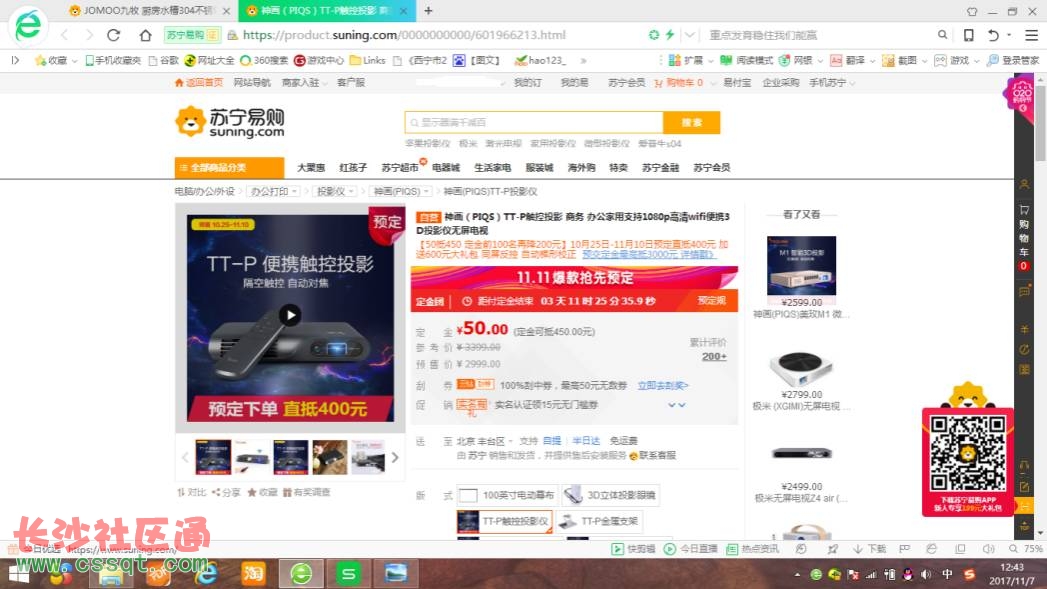Click the 立即去刮 coupon link

click(662, 385)
